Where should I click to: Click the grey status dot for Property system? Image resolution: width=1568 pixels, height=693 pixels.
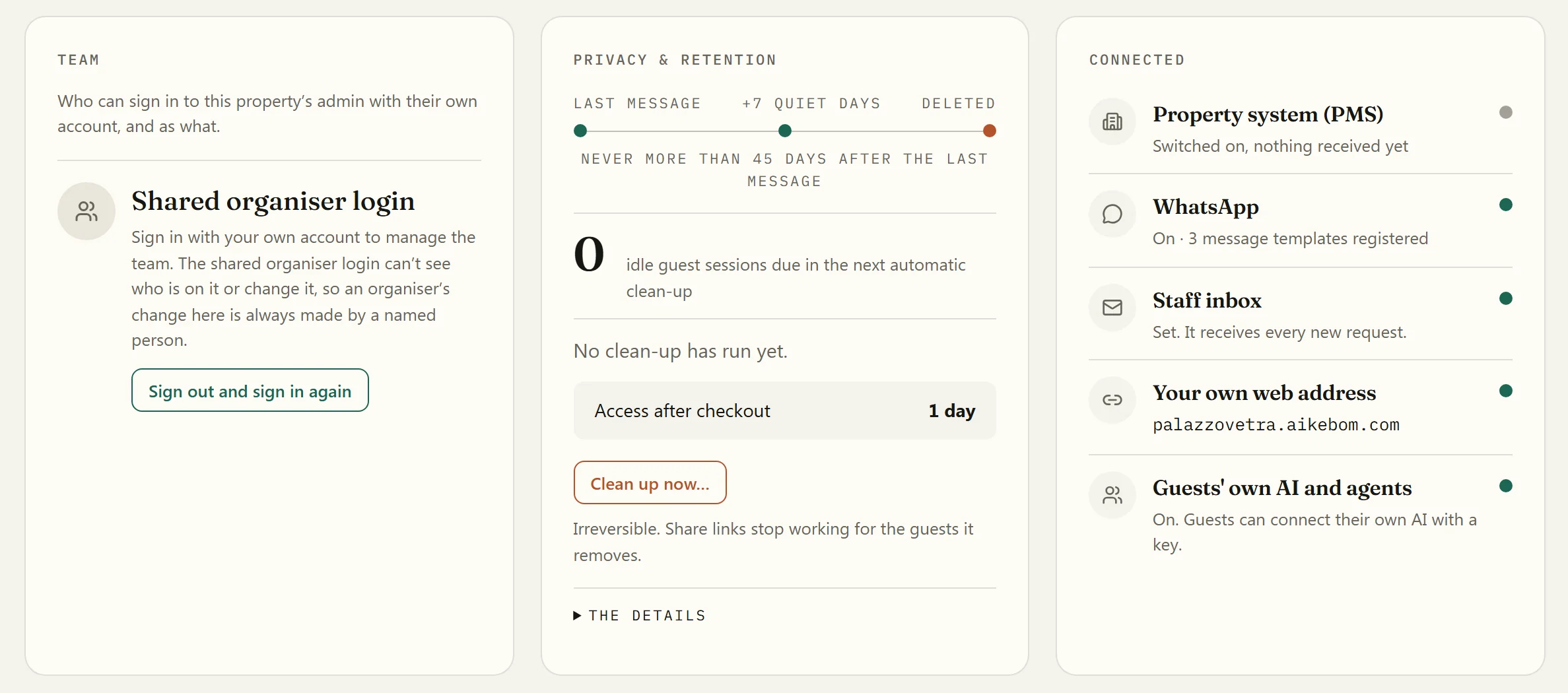tap(1506, 112)
